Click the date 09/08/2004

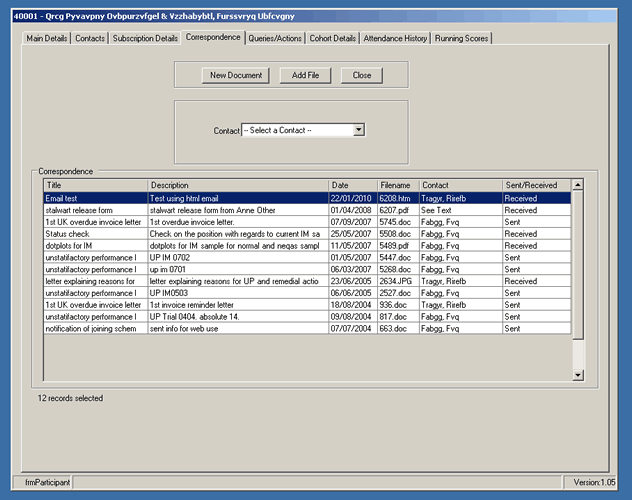pos(351,317)
